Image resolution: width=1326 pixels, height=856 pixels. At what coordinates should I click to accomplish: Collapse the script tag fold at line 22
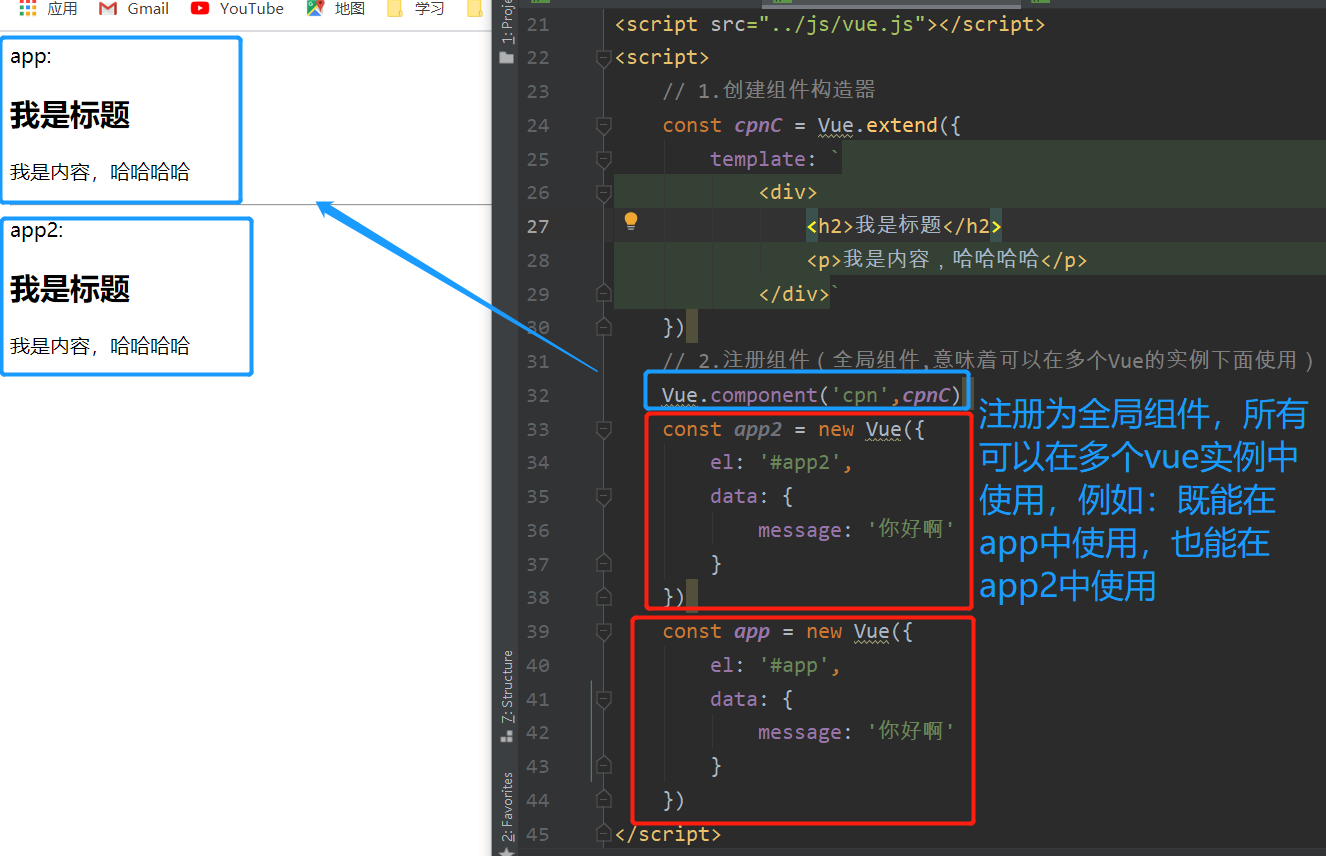coord(603,59)
